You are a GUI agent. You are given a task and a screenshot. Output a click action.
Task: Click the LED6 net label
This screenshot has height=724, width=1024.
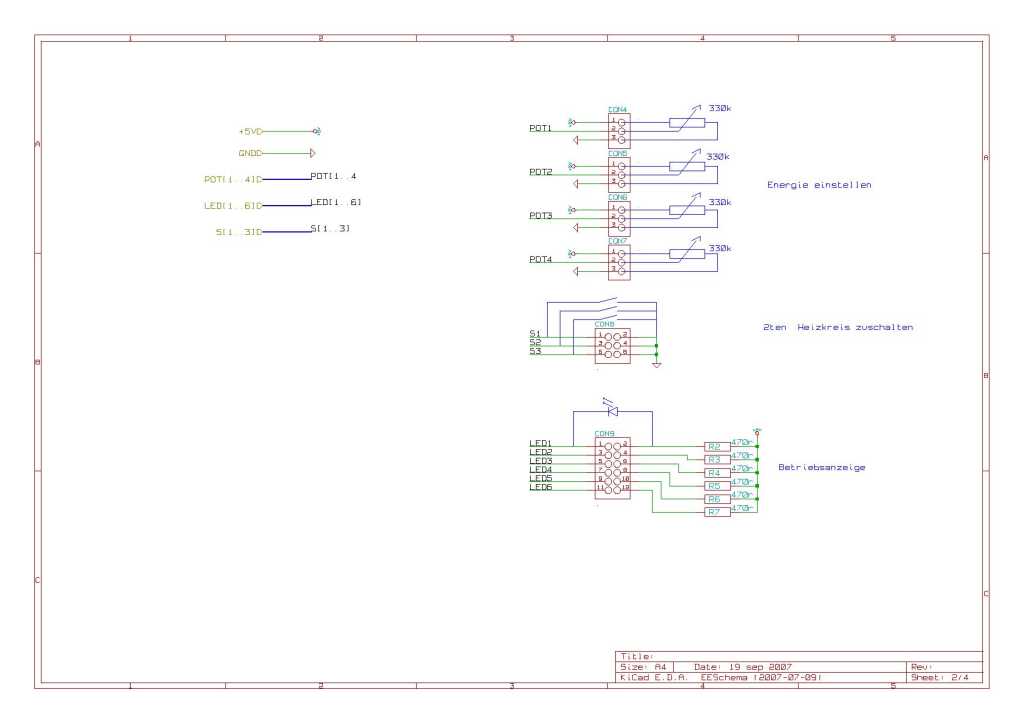click(541, 487)
